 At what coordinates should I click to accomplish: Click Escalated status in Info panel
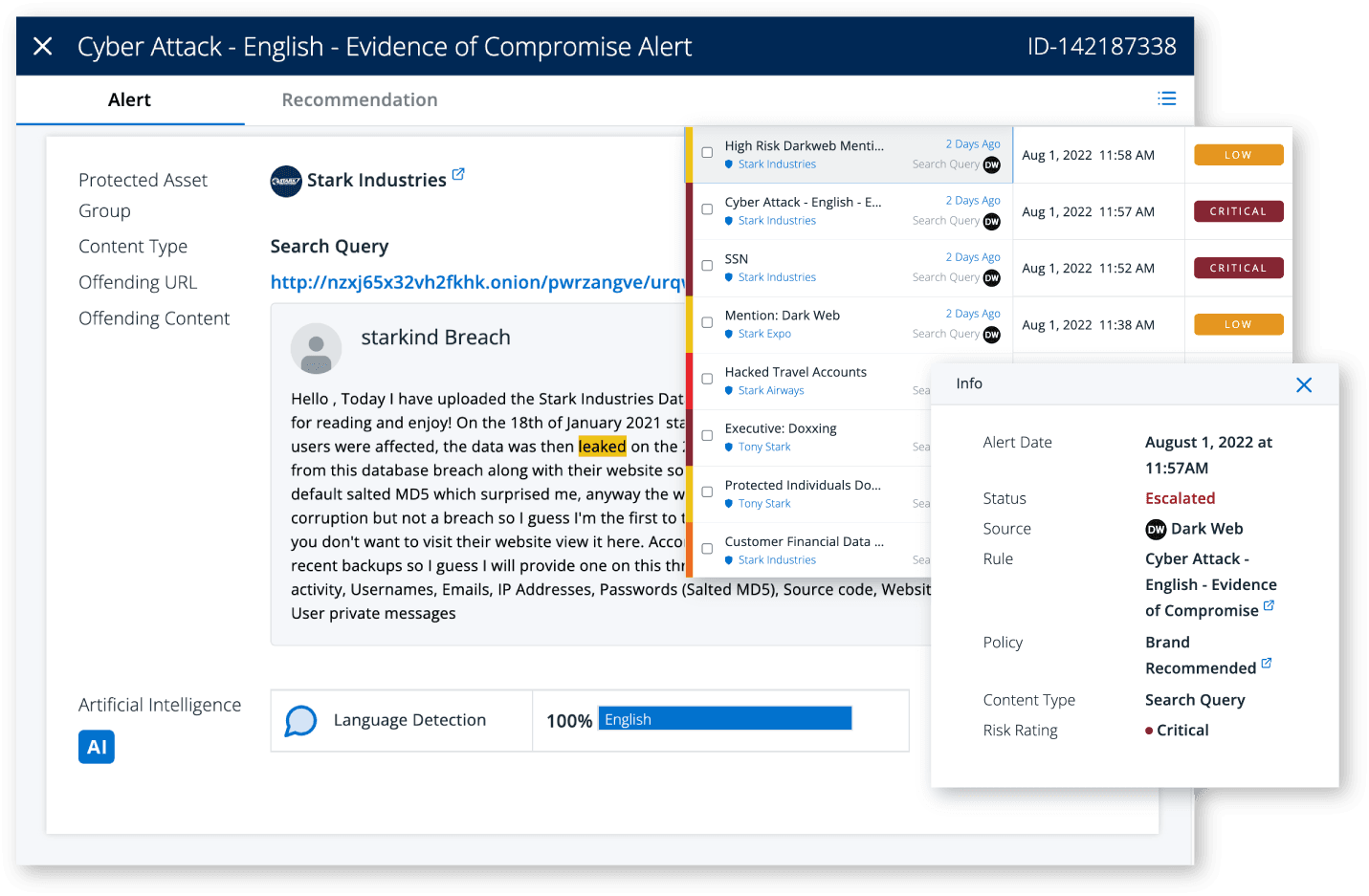pyautogui.click(x=1180, y=498)
